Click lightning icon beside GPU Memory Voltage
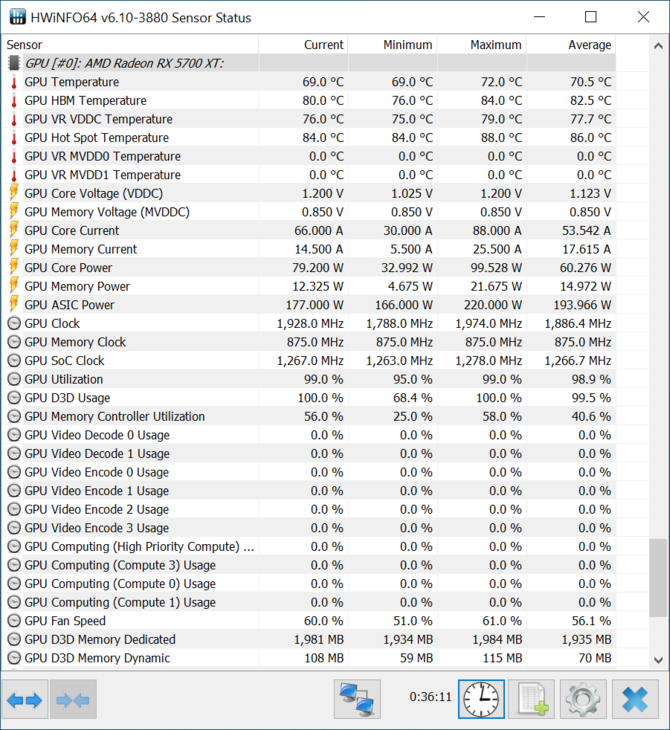The width and height of the screenshot is (670, 730). point(14,212)
